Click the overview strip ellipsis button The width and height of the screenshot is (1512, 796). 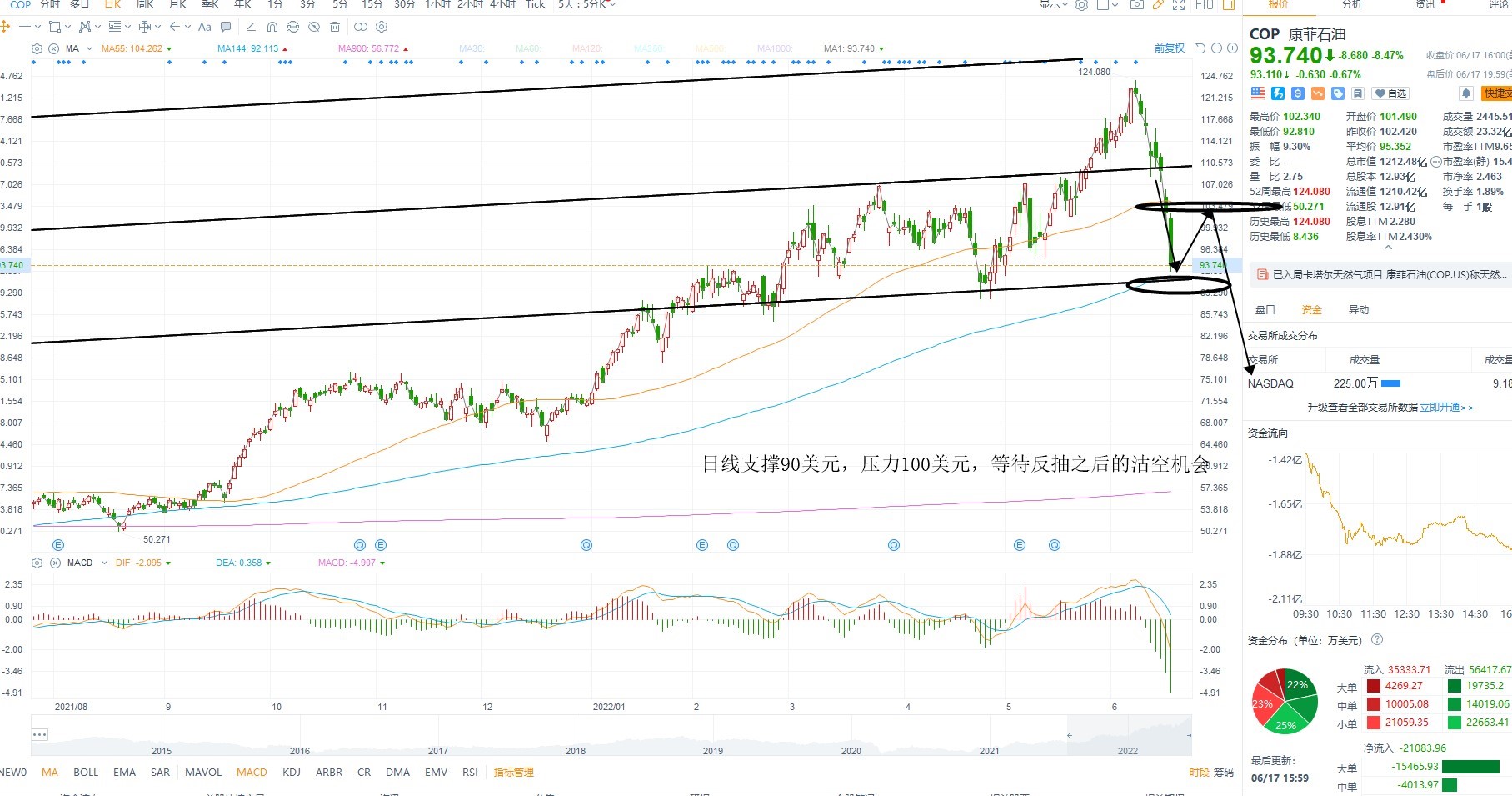pyautogui.click(x=39, y=734)
